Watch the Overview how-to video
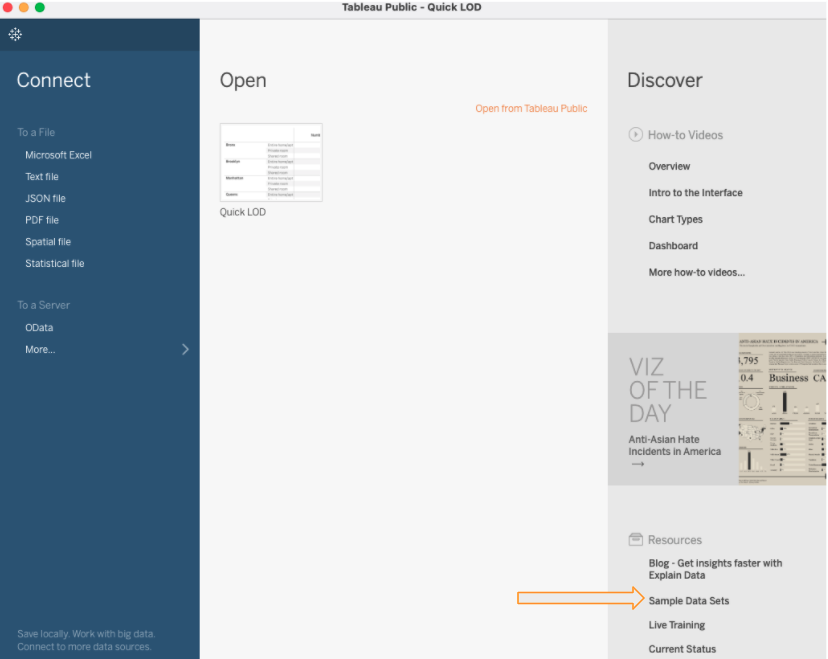 669,166
